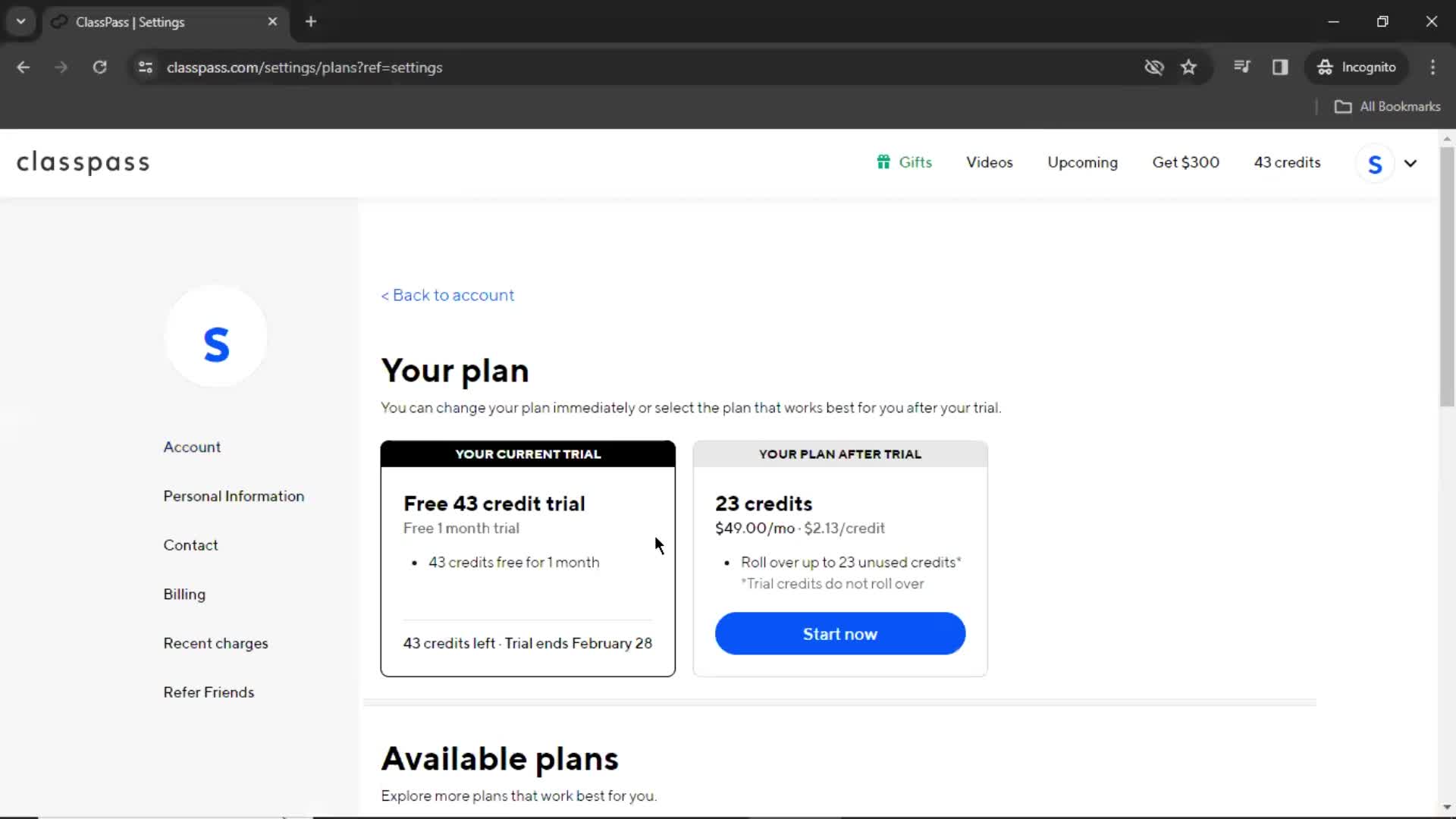Scroll down to Available plans section
Screen dimensions: 1456x819
click(500, 757)
